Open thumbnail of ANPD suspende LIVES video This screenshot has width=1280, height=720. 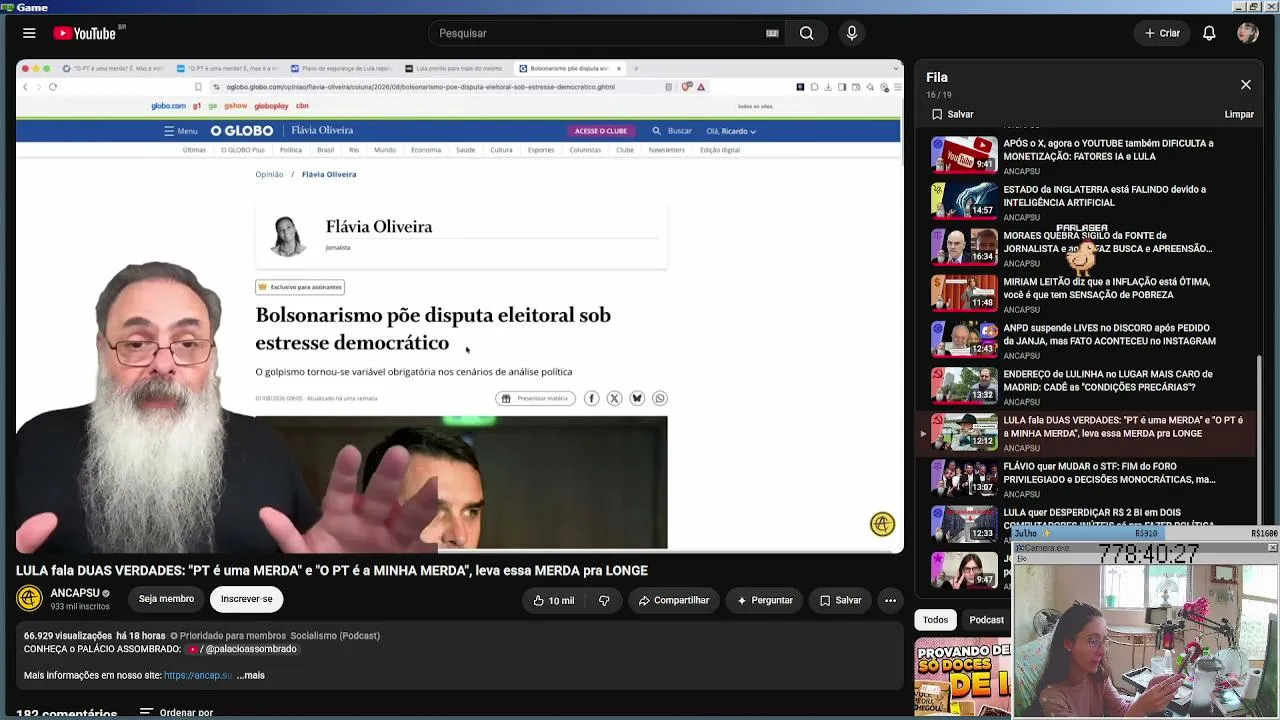964,339
